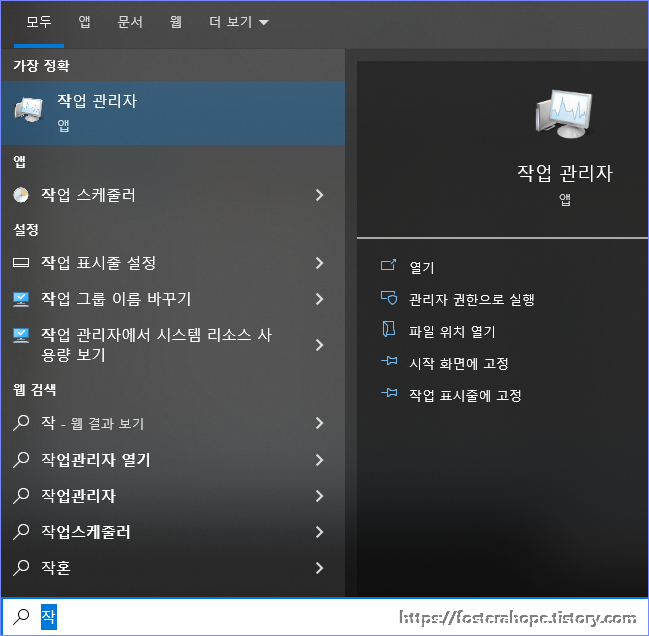The height and width of the screenshot is (636, 649).
Task: Click the 작업 관리자 title in preview pane
Action: 565,173
